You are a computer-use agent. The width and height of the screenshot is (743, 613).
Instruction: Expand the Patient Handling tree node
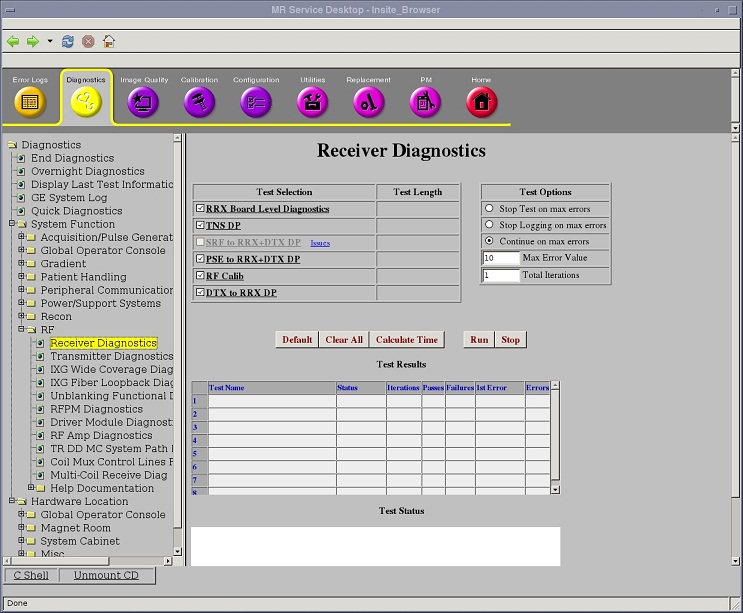pyautogui.click(x=20, y=277)
